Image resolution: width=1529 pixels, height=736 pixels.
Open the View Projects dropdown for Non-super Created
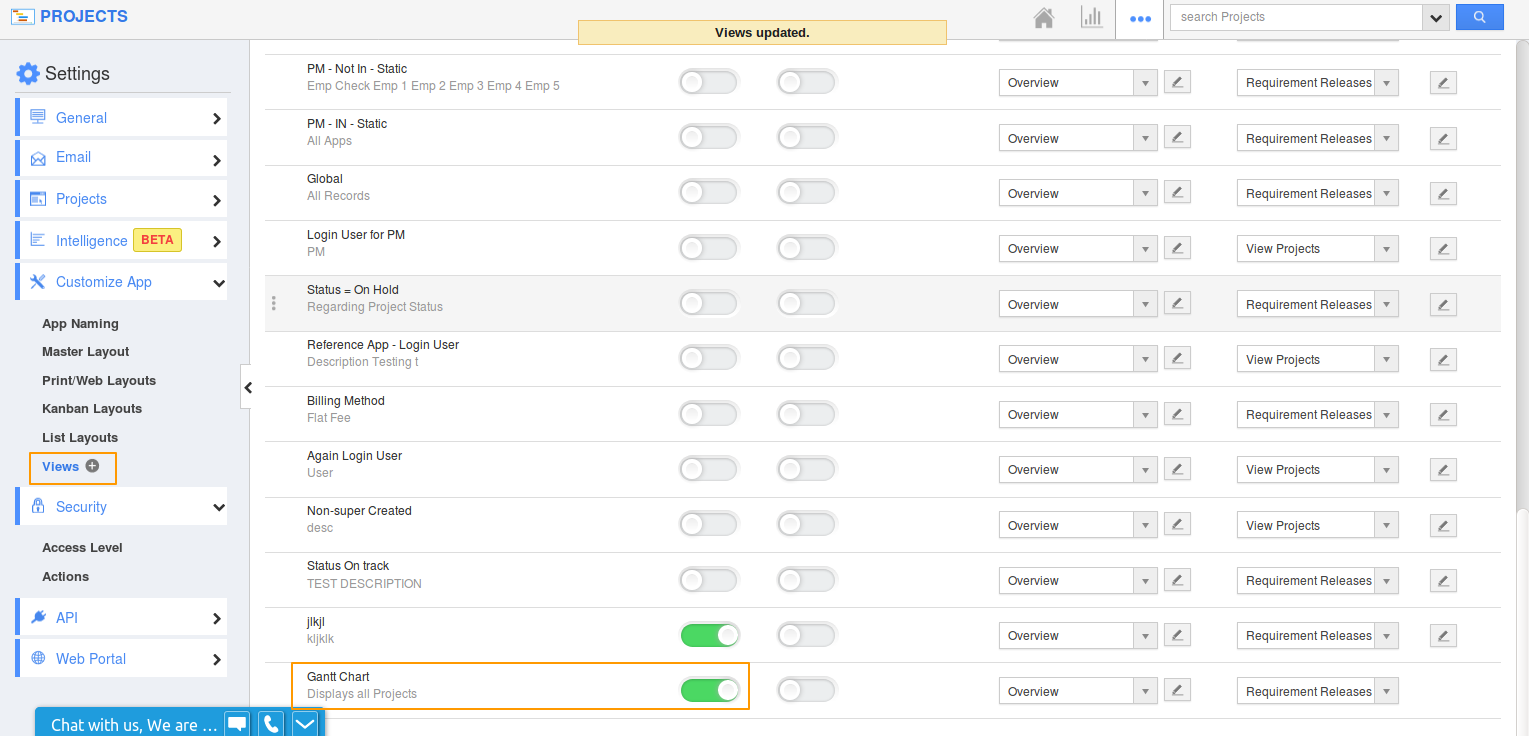pos(1317,524)
